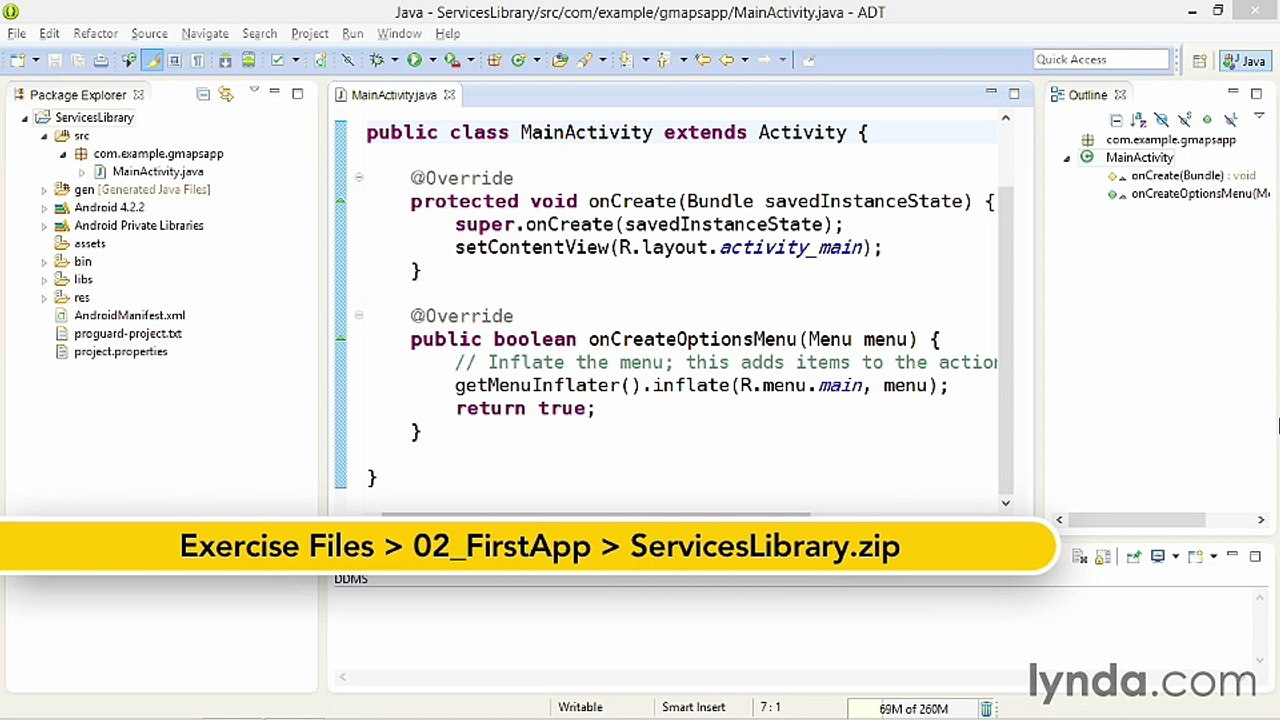Toggle Hide Fields in Outline
Viewport: 1280px width, 720px height.
coord(1161,120)
